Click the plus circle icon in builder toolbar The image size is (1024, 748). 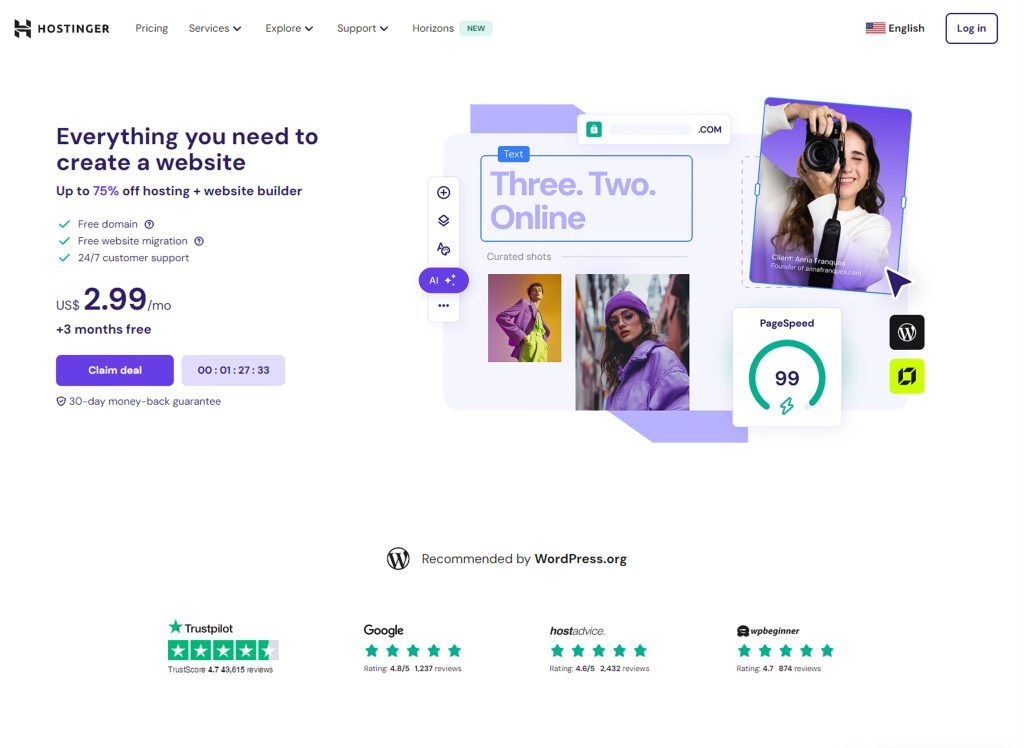pyautogui.click(x=443, y=192)
